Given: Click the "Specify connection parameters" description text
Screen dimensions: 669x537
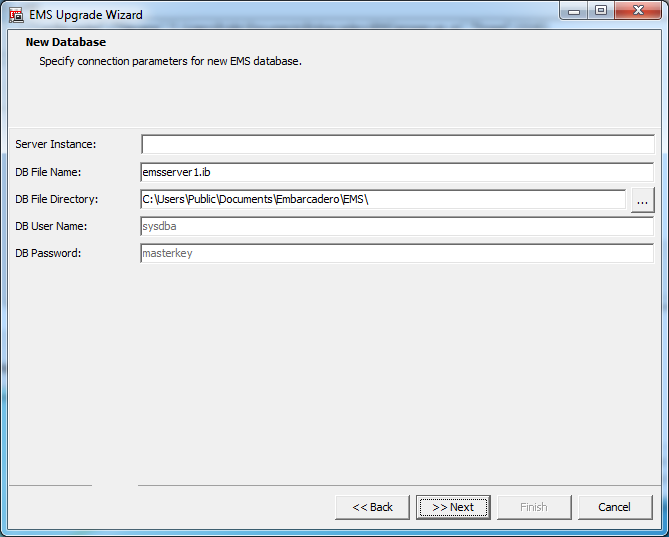Looking at the screenshot, I should (171, 61).
